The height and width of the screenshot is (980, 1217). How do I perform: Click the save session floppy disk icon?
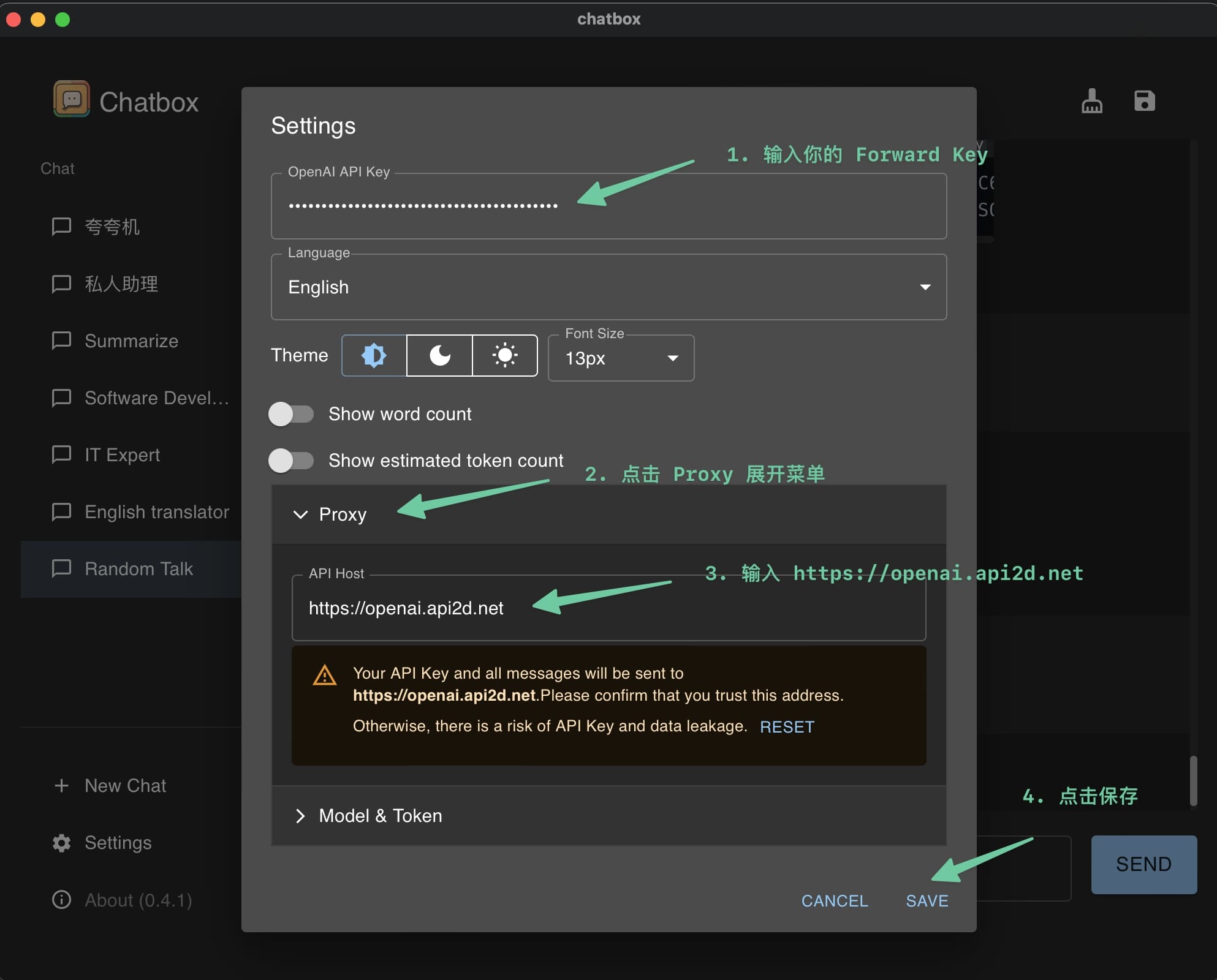tap(1145, 100)
